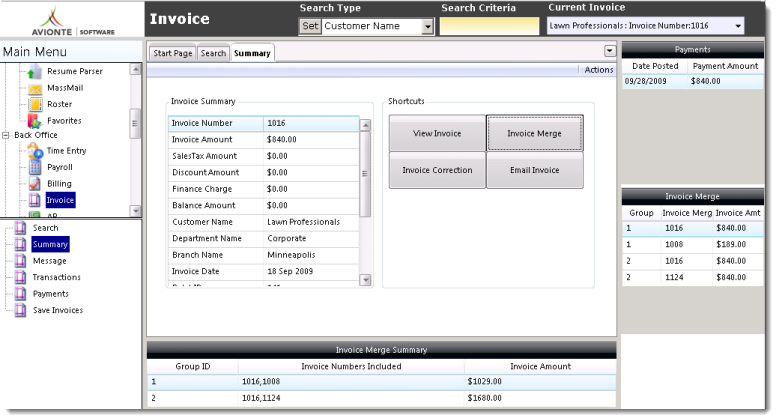Click the Search Criteria input field
Viewport: 777px width, 420px height.
click(488, 27)
